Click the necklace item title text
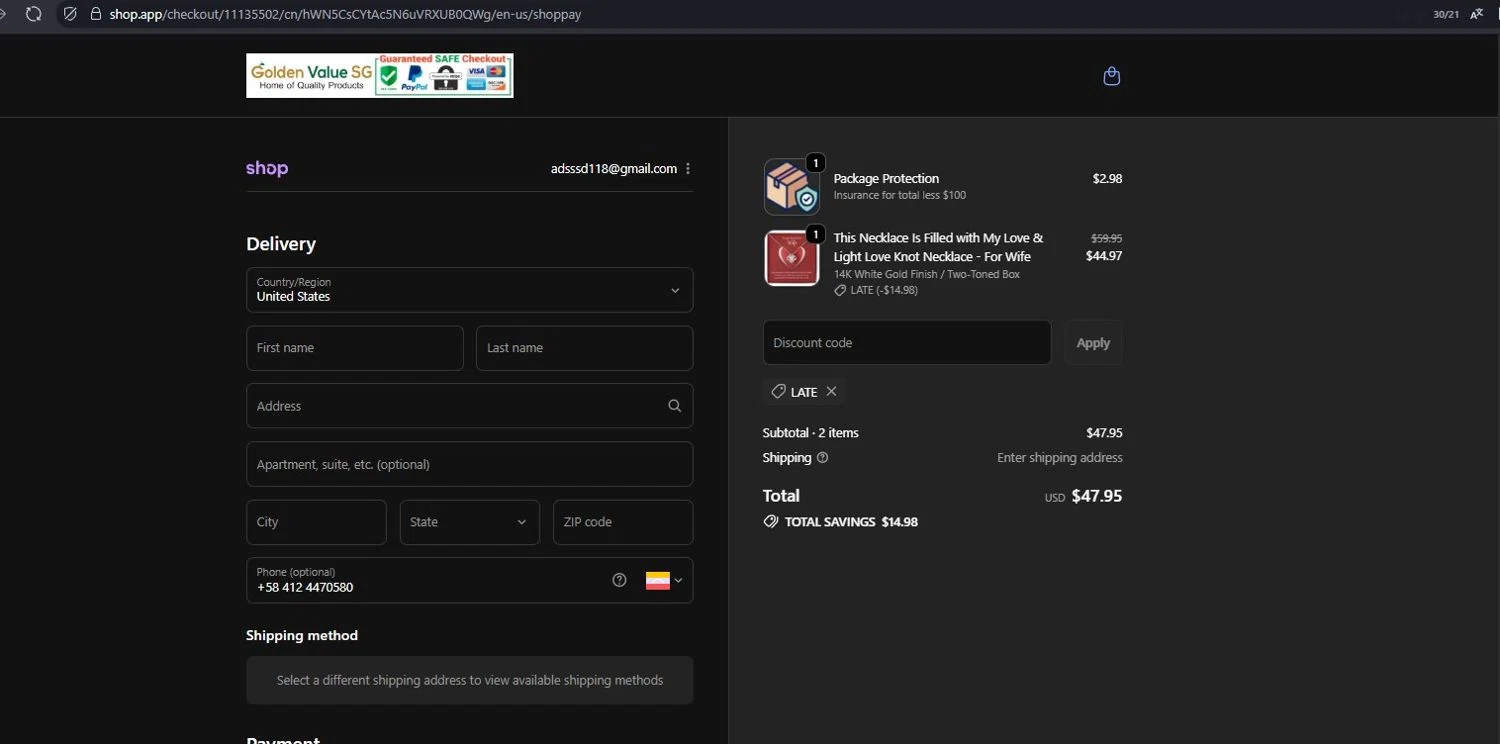The width and height of the screenshot is (1500, 744). [x=938, y=247]
